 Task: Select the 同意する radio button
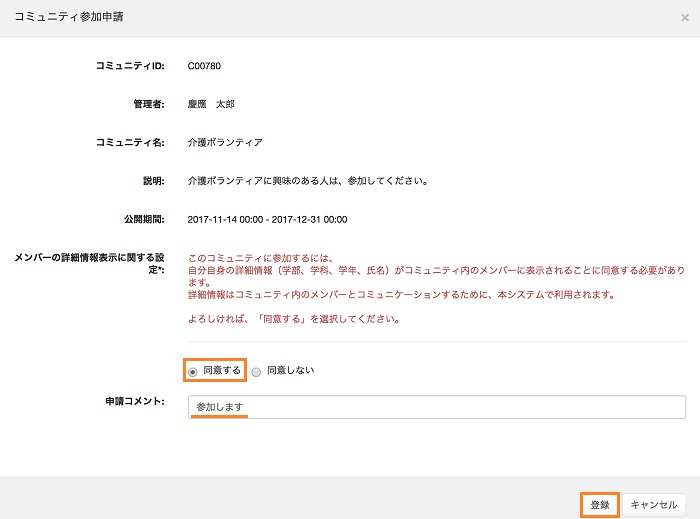click(x=193, y=371)
